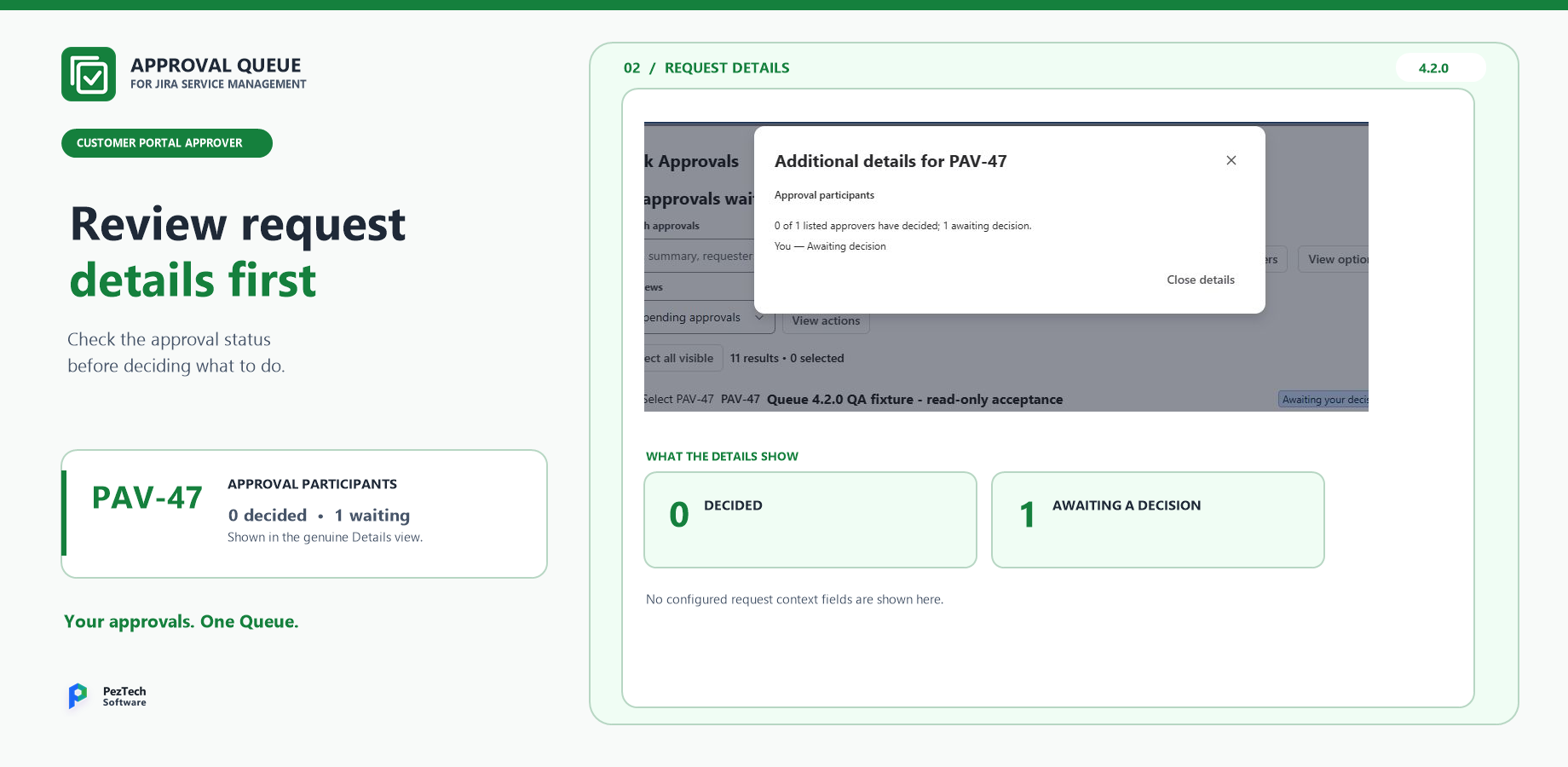Viewport: 1568px width, 767px height.
Task: Click the green Approval Queue checkmark logo
Action: [x=89, y=74]
